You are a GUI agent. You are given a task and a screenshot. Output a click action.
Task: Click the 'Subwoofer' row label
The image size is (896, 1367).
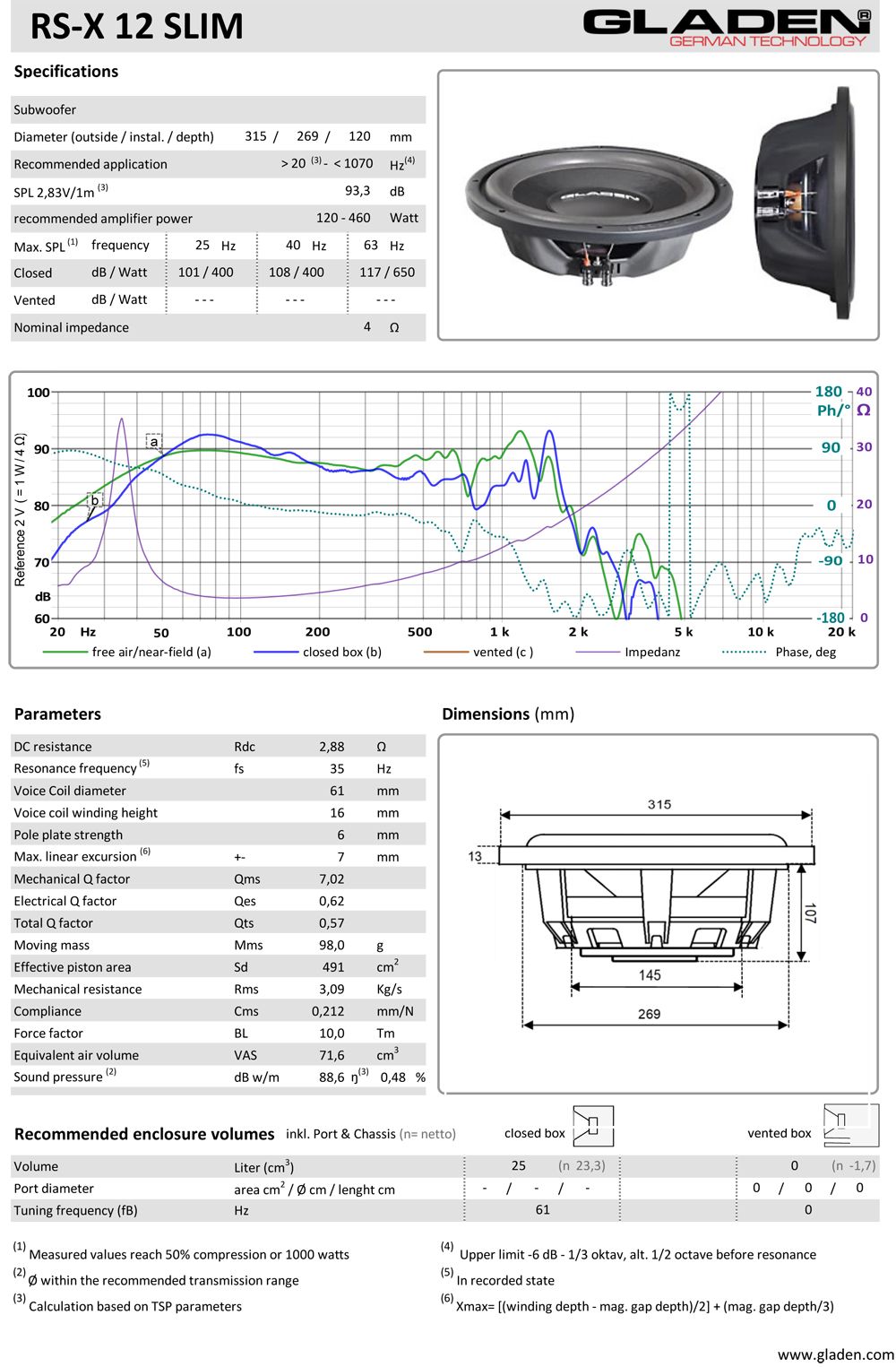click(45, 110)
